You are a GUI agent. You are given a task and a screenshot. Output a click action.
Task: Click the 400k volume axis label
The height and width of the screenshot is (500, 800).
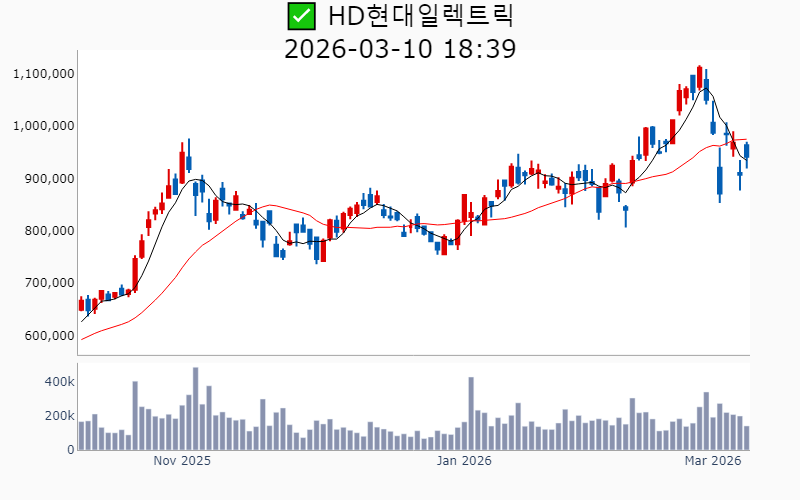[x=59, y=382]
